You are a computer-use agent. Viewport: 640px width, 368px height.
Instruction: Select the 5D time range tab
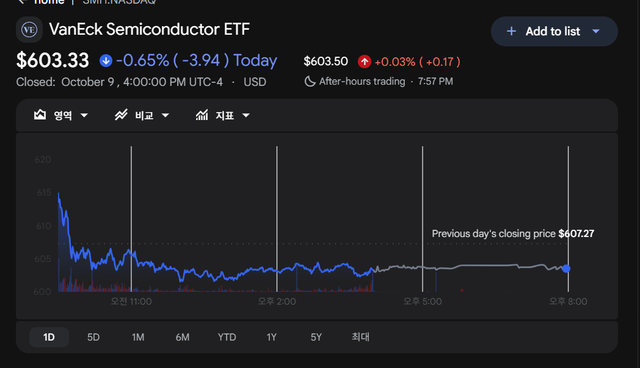93,337
